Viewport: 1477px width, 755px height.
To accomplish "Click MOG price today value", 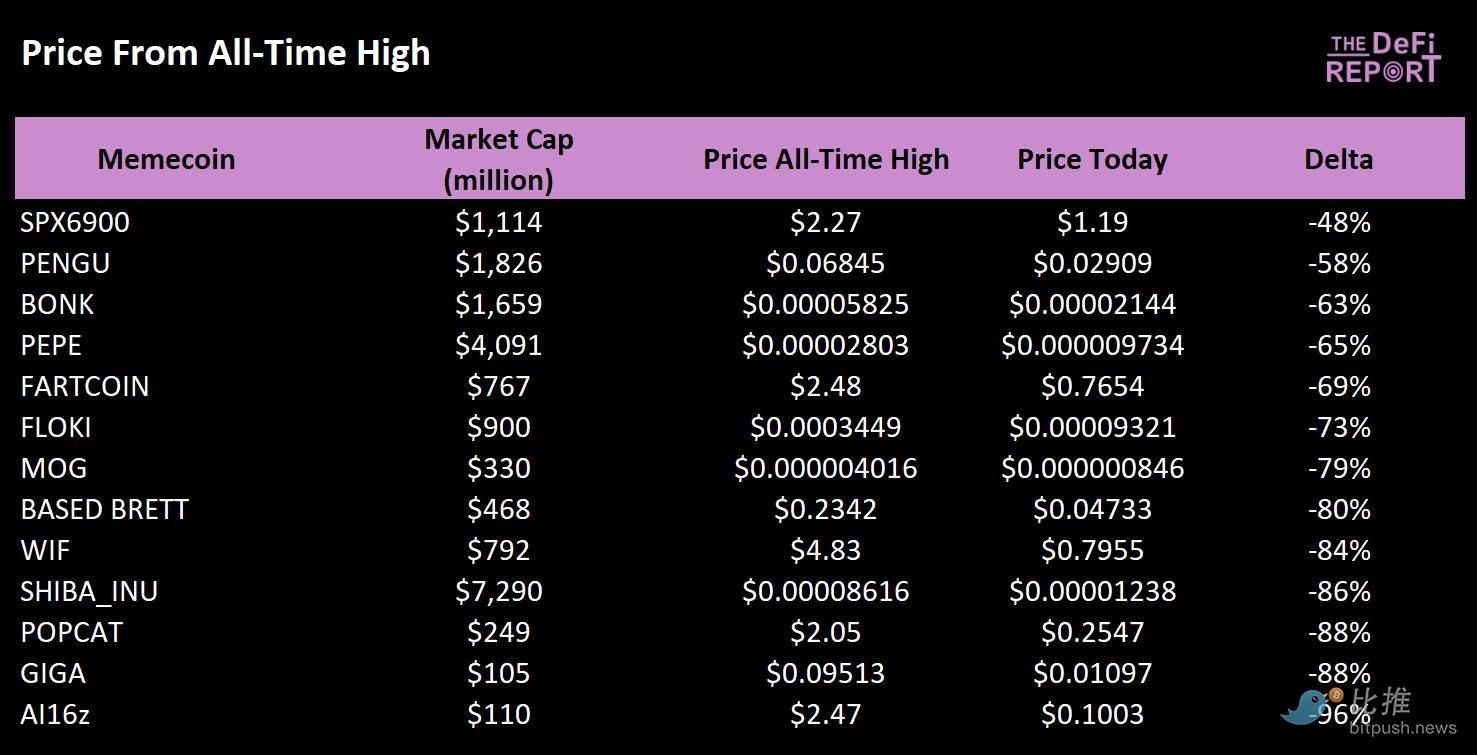I will tap(1092, 468).
